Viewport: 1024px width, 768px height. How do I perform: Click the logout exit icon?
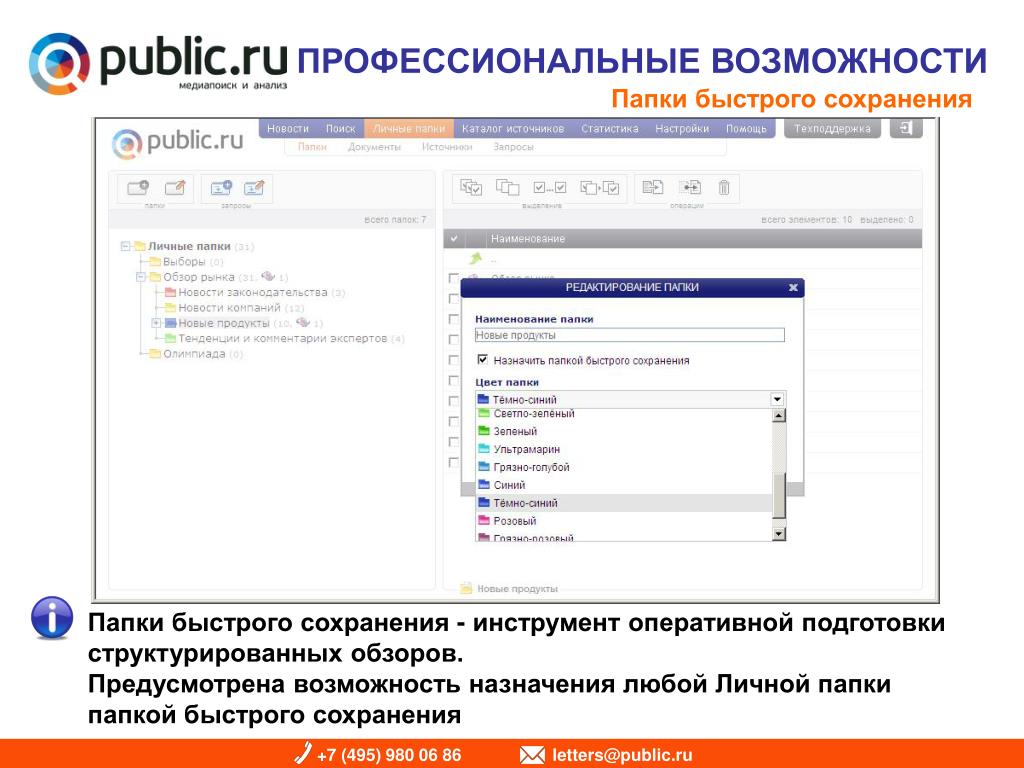point(906,128)
